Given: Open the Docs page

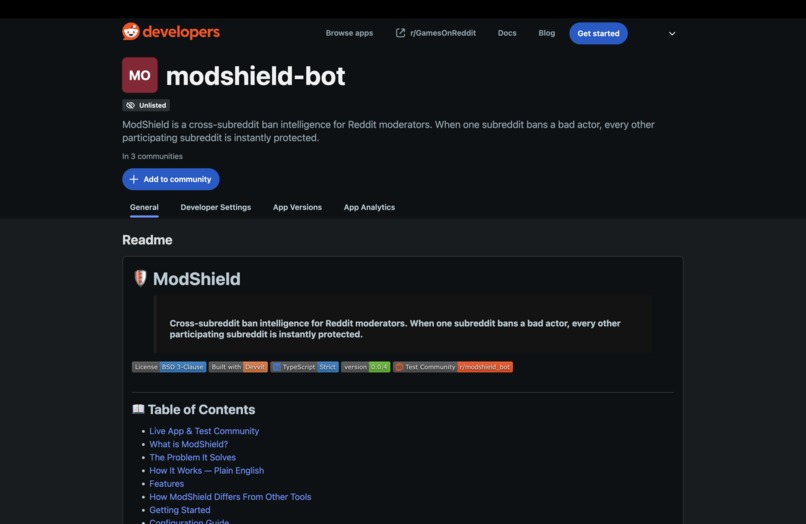Looking at the screenshot, I should [x=507, y=33].
